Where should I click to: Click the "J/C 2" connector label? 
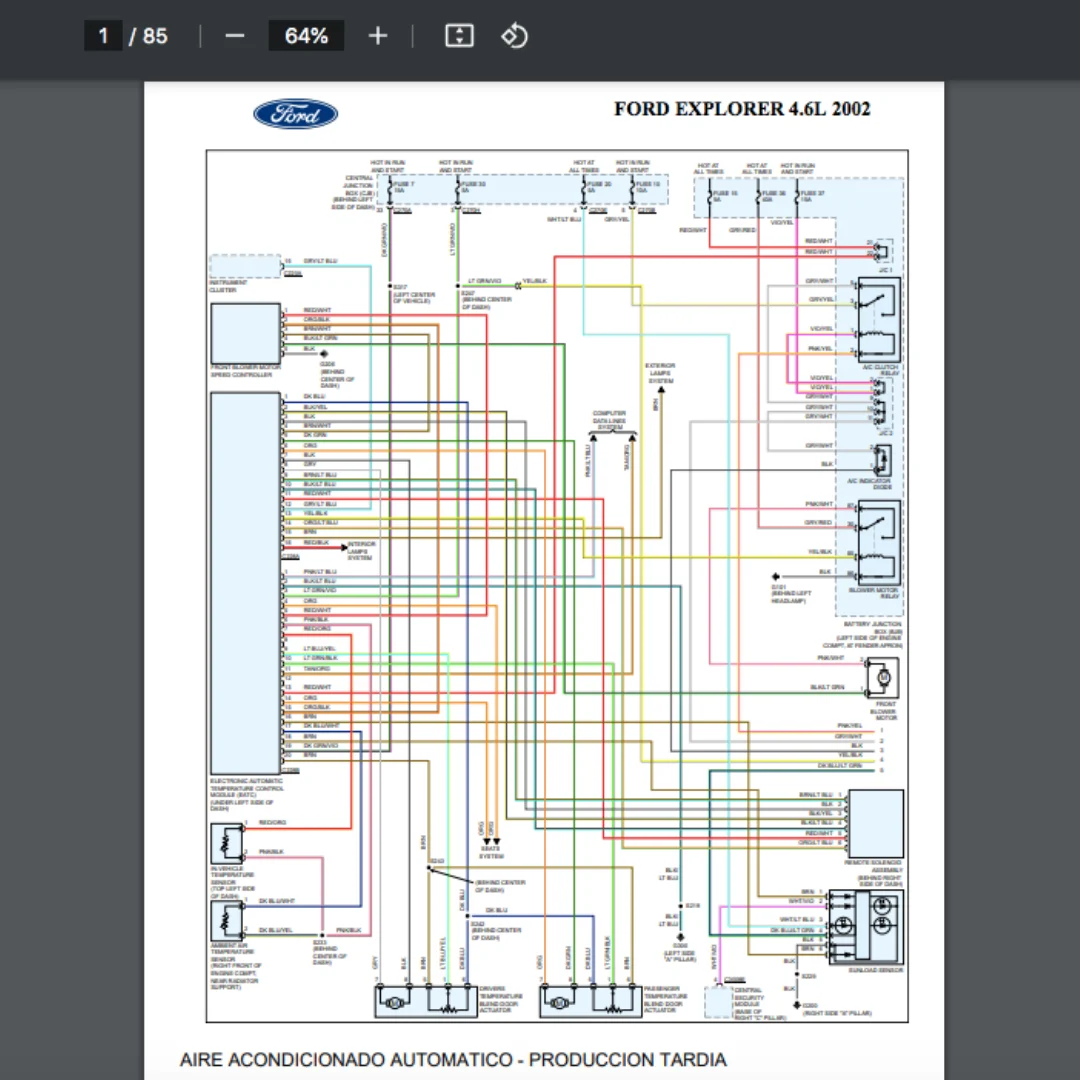885,433
